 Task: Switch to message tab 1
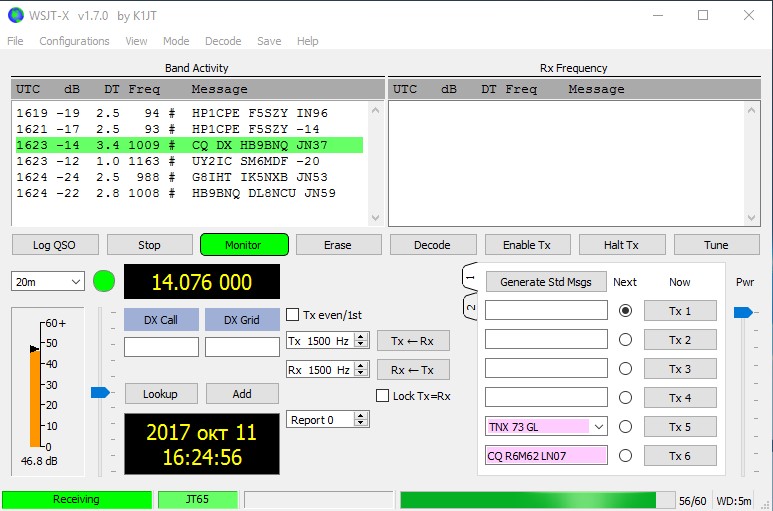pyautogui.click(x=470, y=277)
